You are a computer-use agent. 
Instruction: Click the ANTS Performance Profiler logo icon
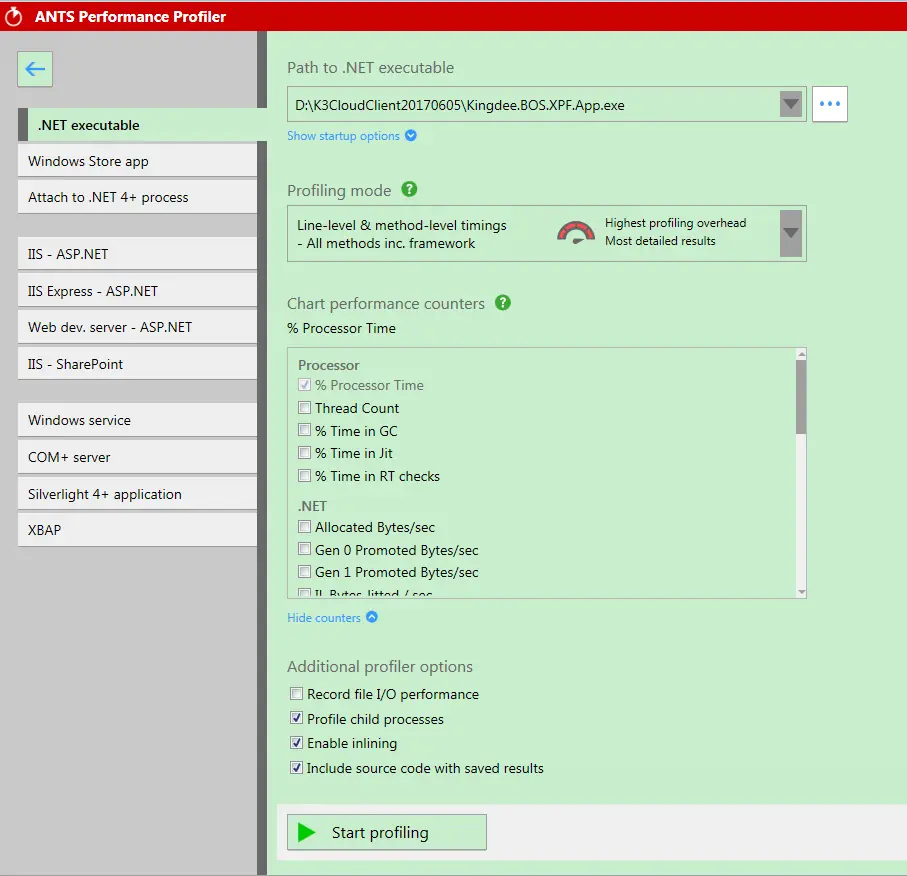coord(13,15)
